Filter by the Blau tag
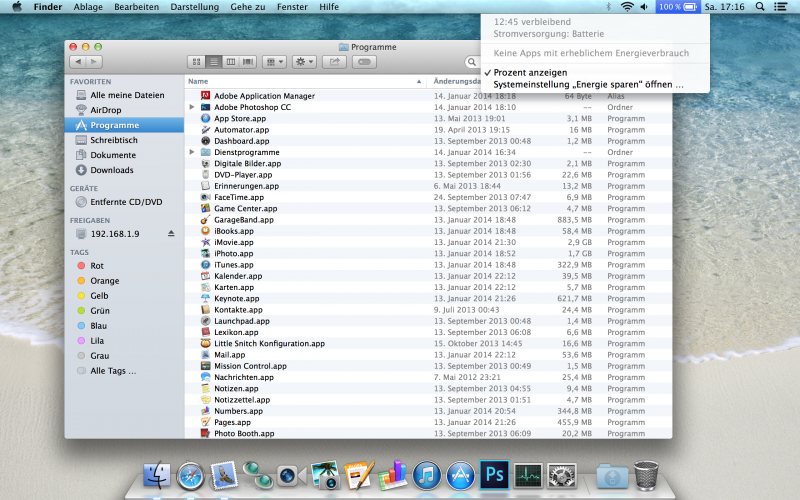Screen dimensions: 800x500 click(x=124, y=326)
